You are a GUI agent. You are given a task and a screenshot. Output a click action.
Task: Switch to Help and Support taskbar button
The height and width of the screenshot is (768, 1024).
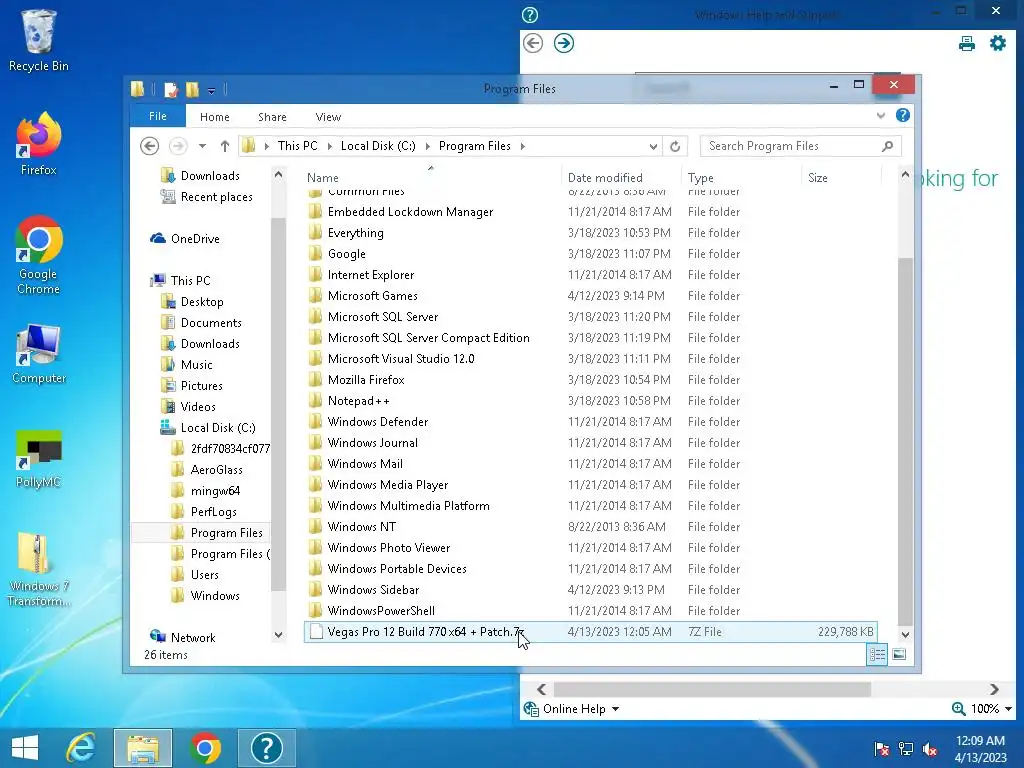266,748
